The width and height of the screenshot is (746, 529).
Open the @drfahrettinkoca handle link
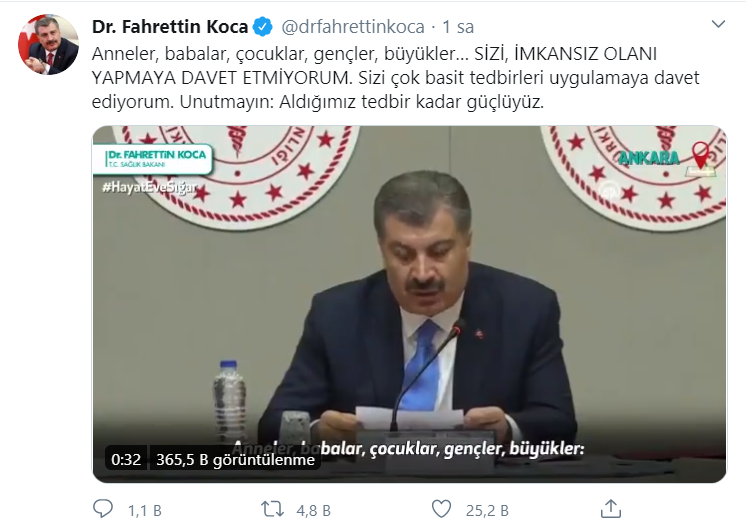tap(353, 27)
